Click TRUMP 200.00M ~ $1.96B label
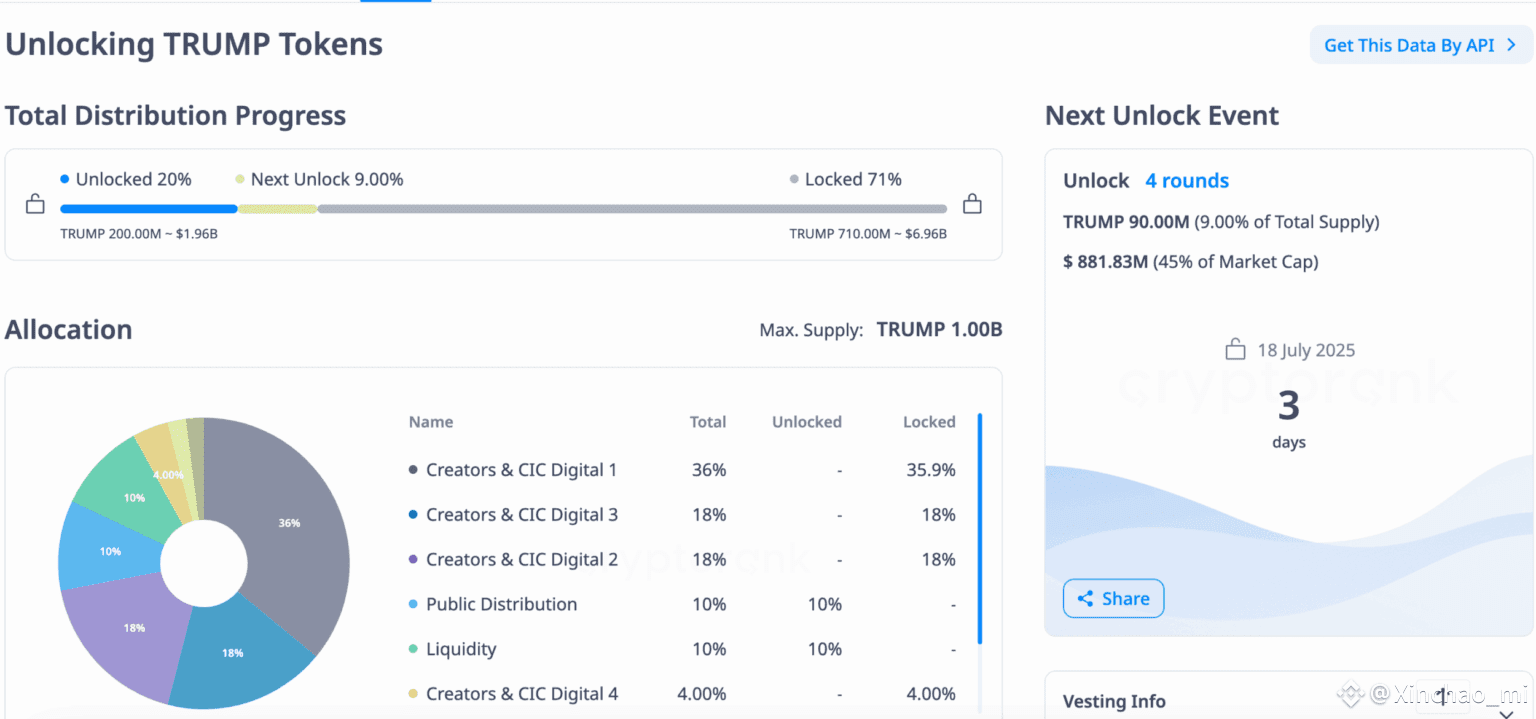Image resolution: width=1536 pixels, height=719 pixels. (x=139, y=234)
